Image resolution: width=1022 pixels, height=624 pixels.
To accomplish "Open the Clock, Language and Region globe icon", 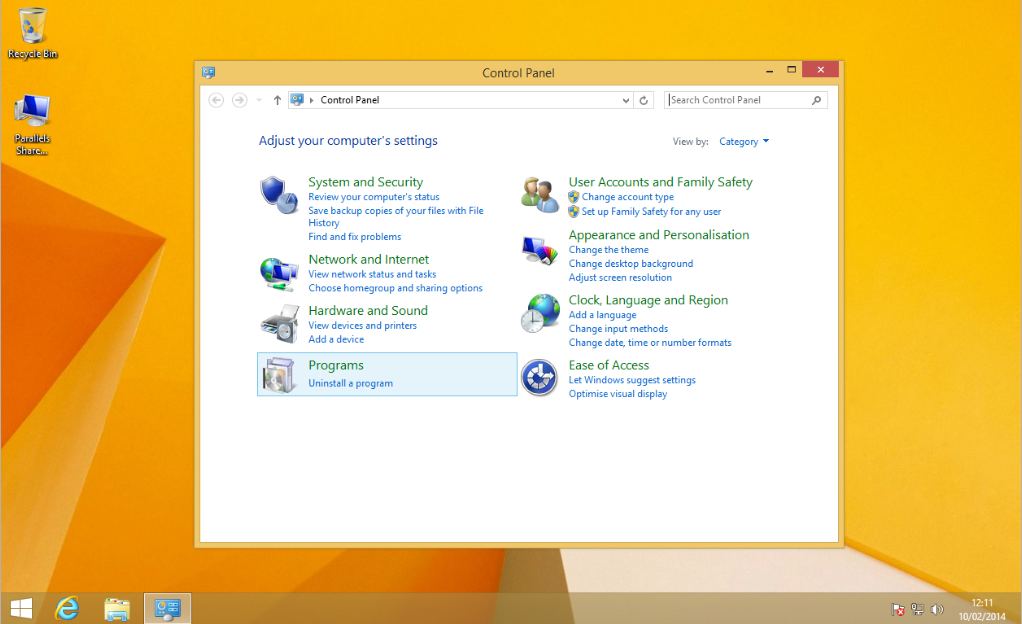I will click(540, 313).
